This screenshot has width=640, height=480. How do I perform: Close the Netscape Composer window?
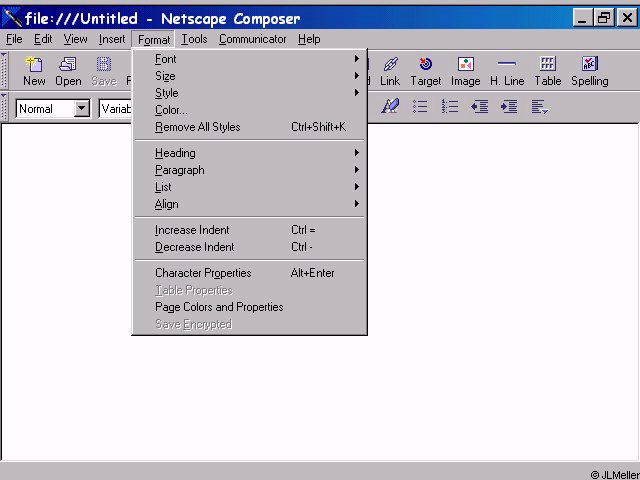point(627,18)
